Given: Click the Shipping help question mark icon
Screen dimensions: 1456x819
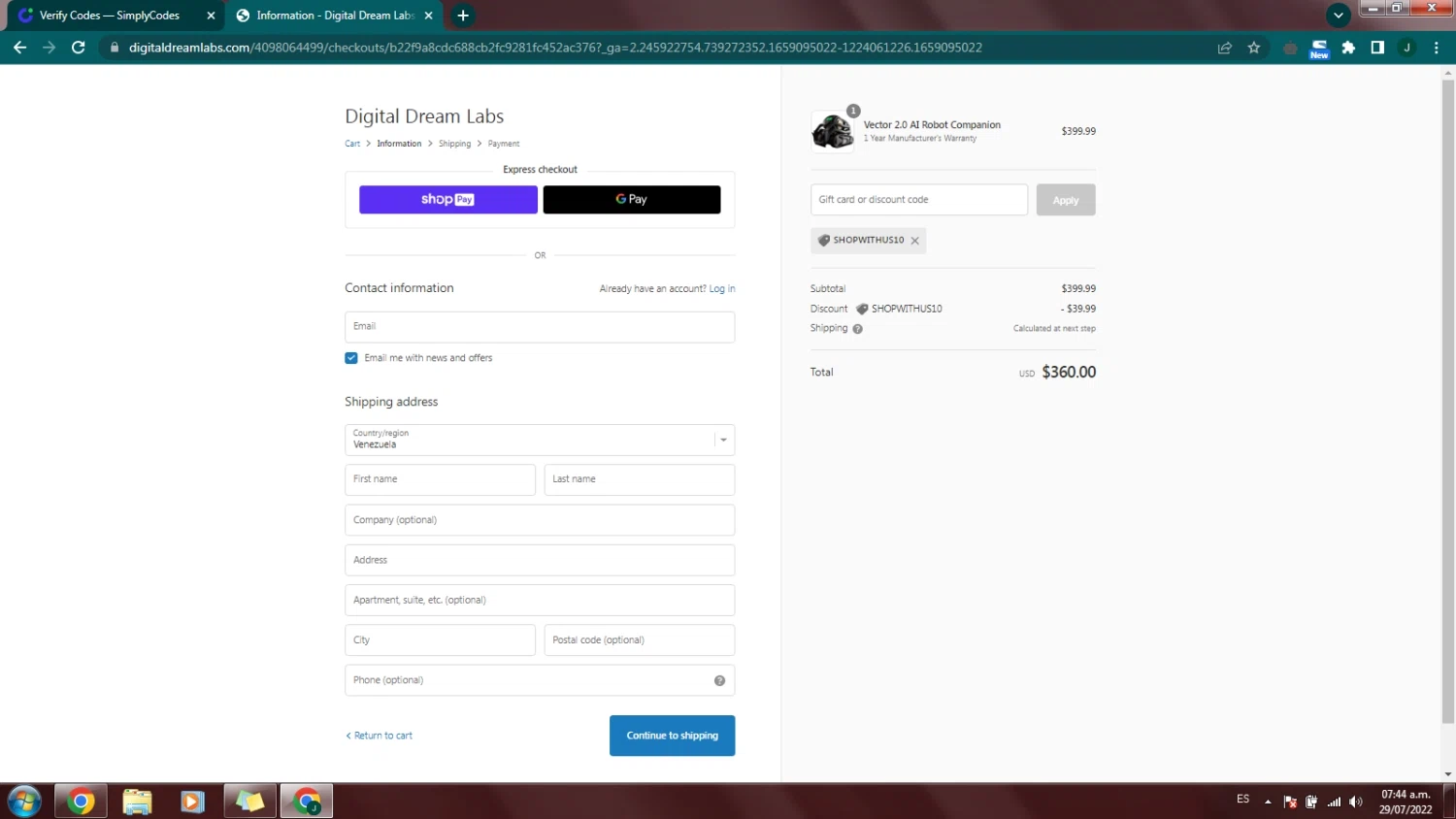Looking at the screenshot, I should click(x=857, y=329).
